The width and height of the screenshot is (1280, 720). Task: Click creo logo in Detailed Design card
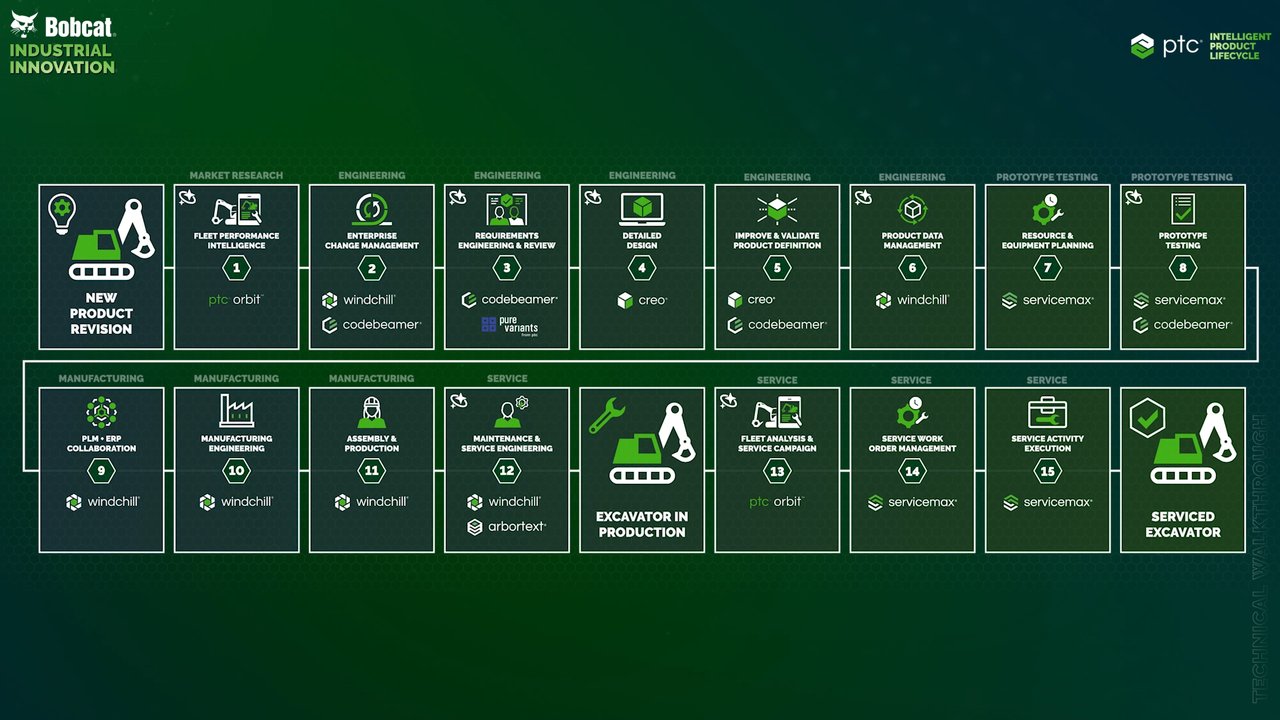tap(642, 300)
